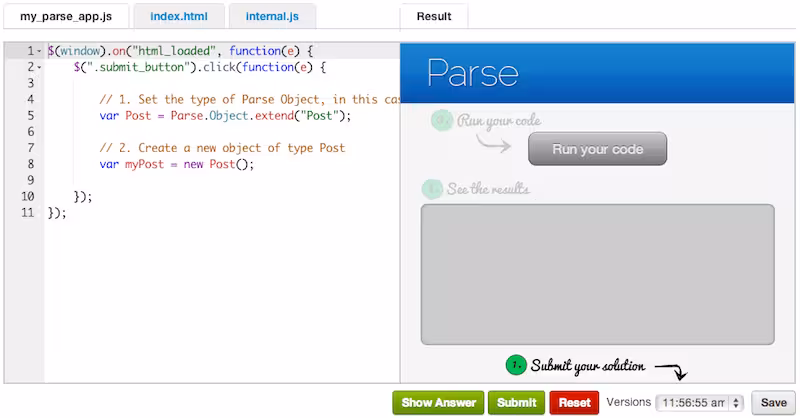Click the comment '// 2. Create a new object of type Post'
Screen dimensions: 800x418
(x=222, y=148)
